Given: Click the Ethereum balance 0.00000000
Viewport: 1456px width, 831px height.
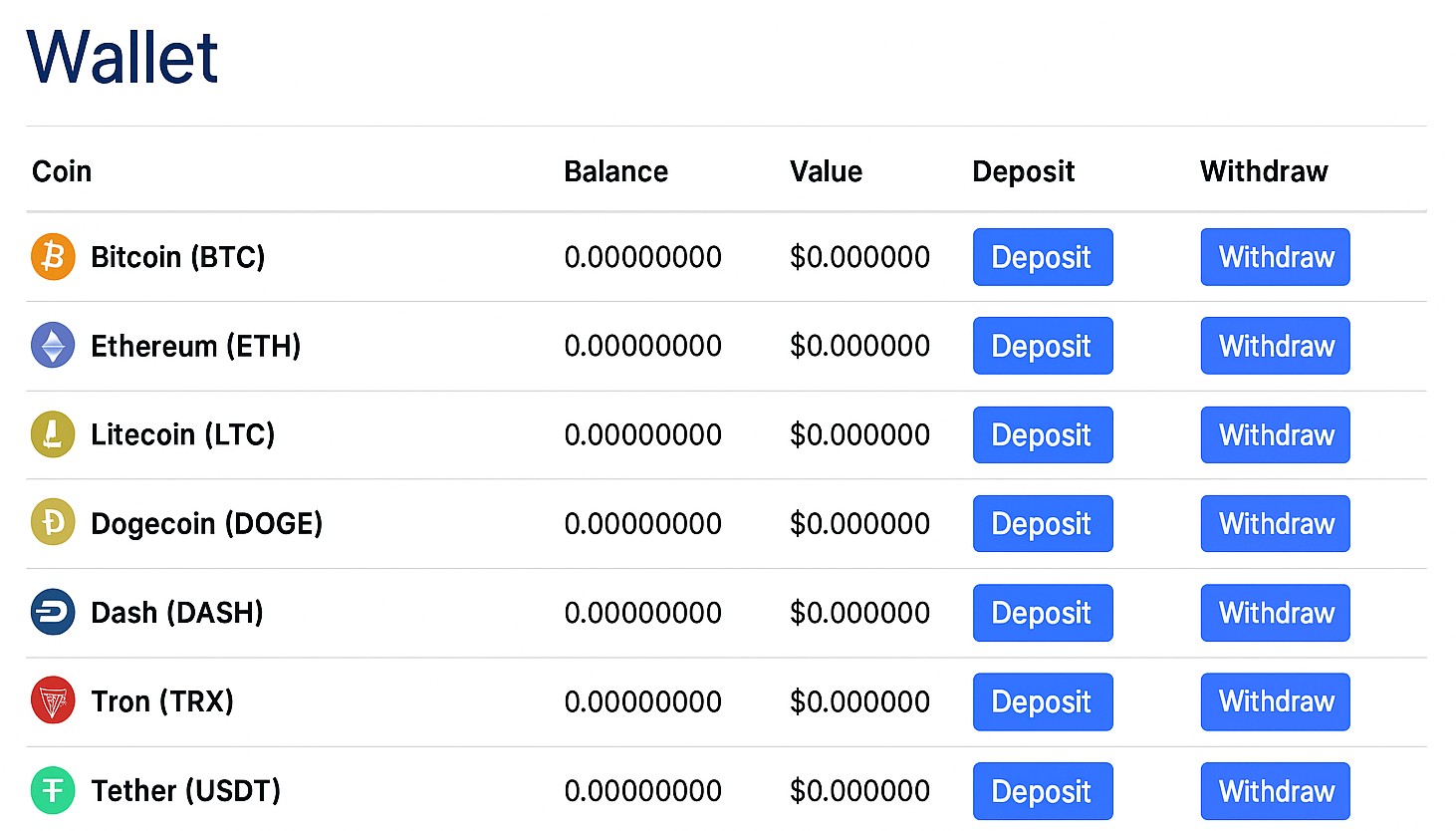Looking at the screenshot, I should (642, 346).
